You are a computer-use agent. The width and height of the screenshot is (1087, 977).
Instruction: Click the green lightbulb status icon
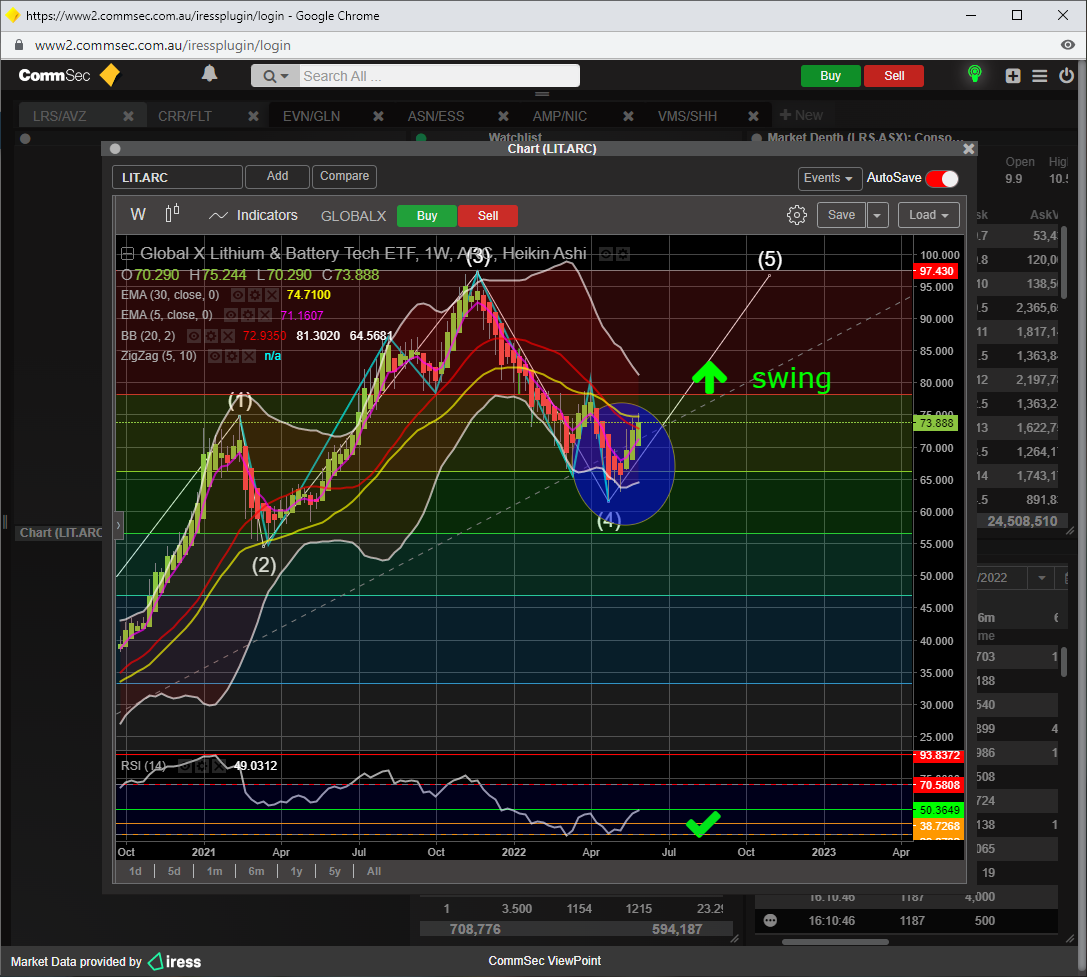[x=975, y=74]
